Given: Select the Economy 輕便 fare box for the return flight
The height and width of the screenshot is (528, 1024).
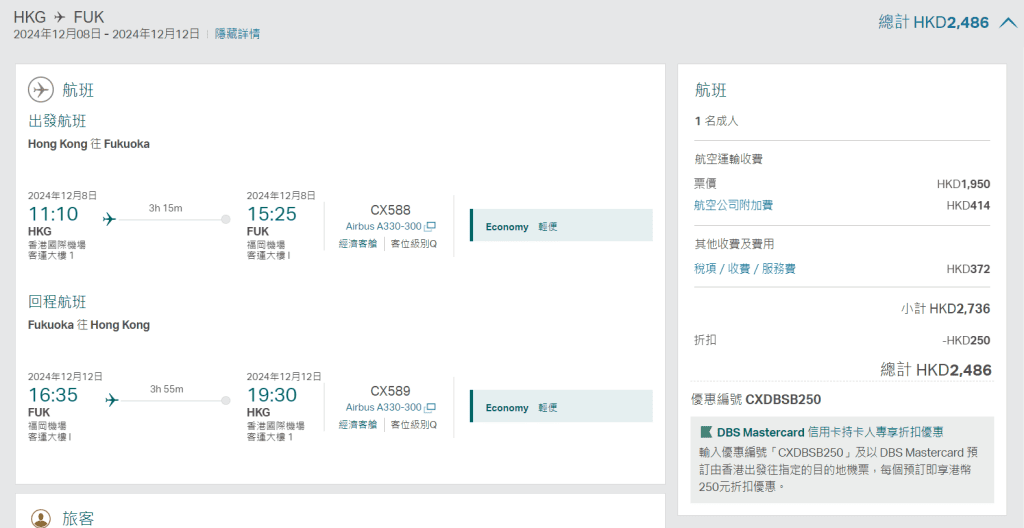Looking at the screenshot, I should 561,407.
